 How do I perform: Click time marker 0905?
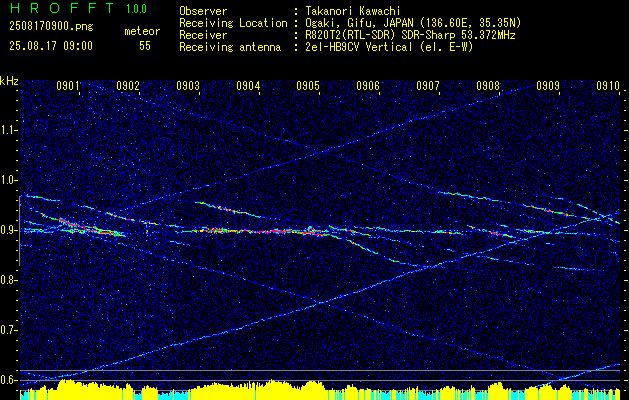click(308, 85)
